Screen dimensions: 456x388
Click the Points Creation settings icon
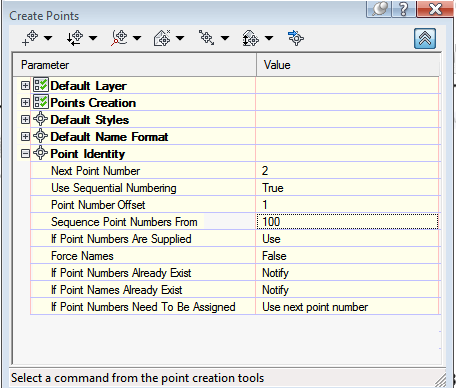41,102
